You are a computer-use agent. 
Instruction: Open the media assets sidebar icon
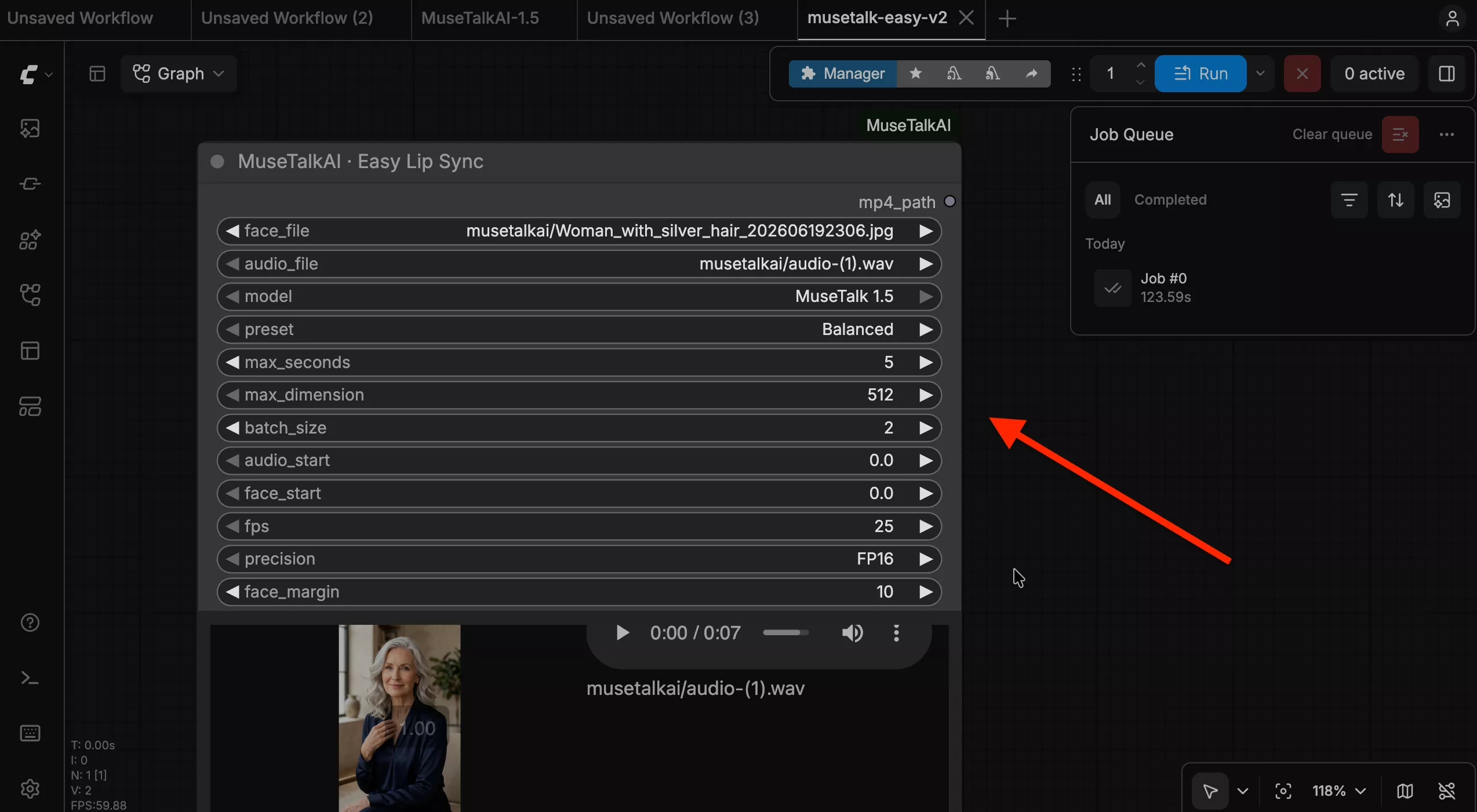[30, 128]
